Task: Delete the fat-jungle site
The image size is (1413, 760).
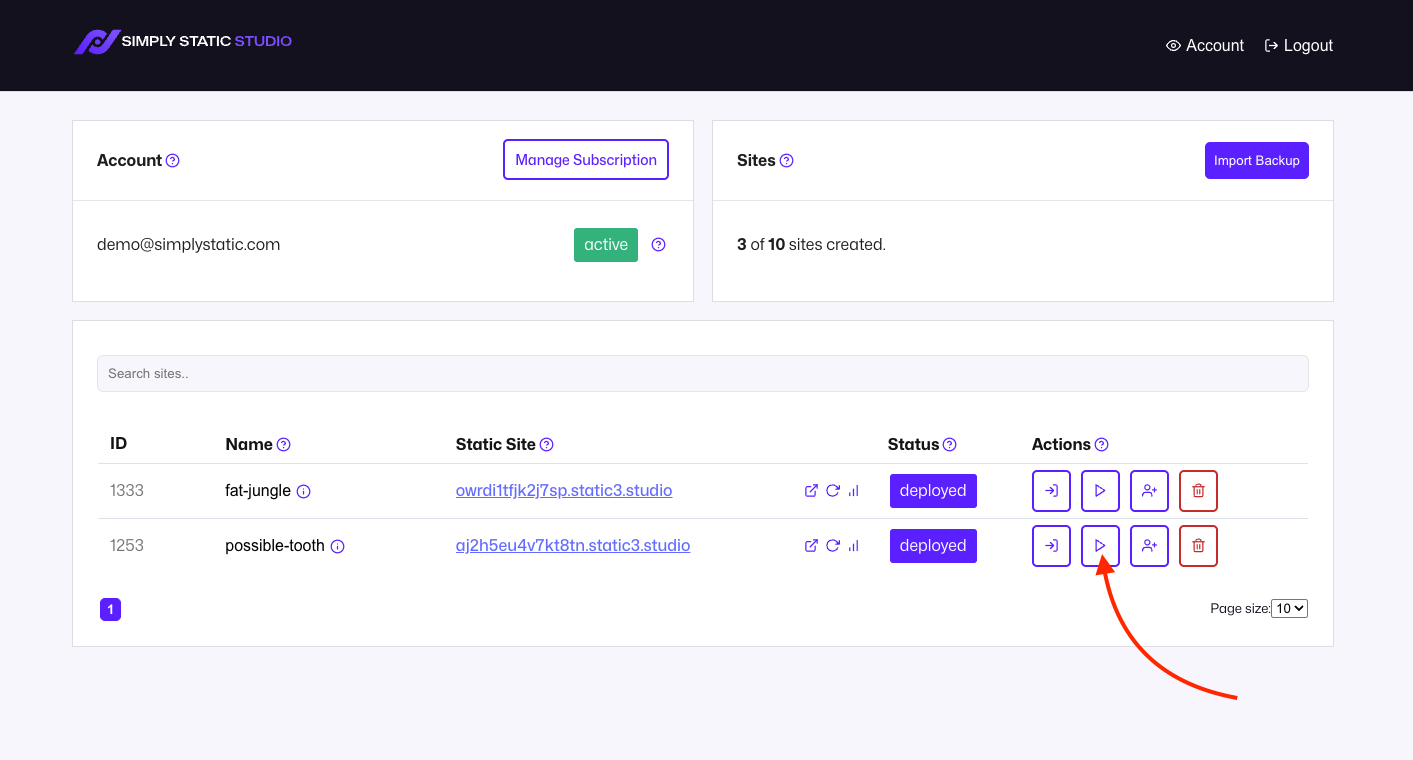Action: [1198, 491]
